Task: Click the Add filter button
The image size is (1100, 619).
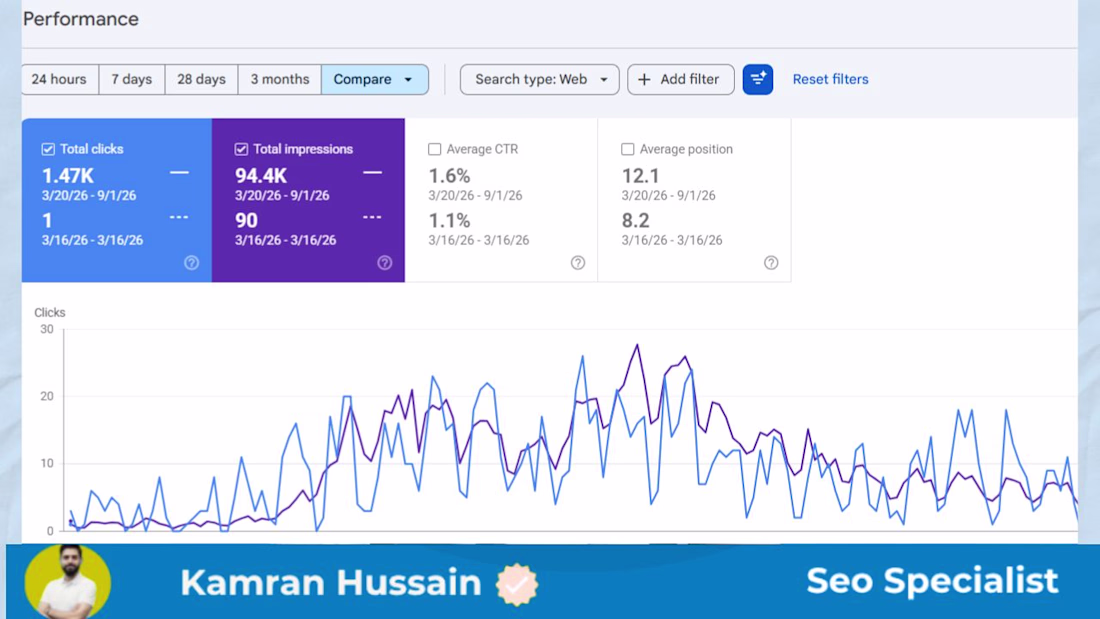Action: (680, 79)
